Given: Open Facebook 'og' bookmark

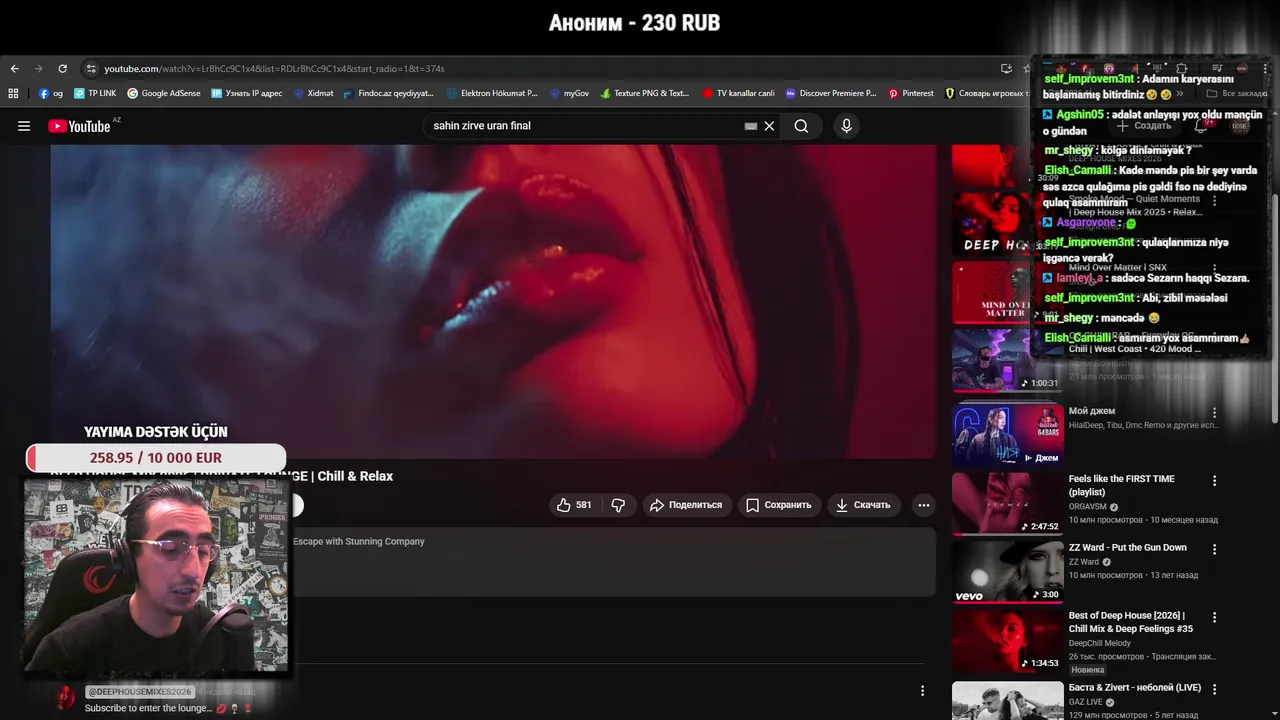Looking at the screenshot, I should (51, 93).
